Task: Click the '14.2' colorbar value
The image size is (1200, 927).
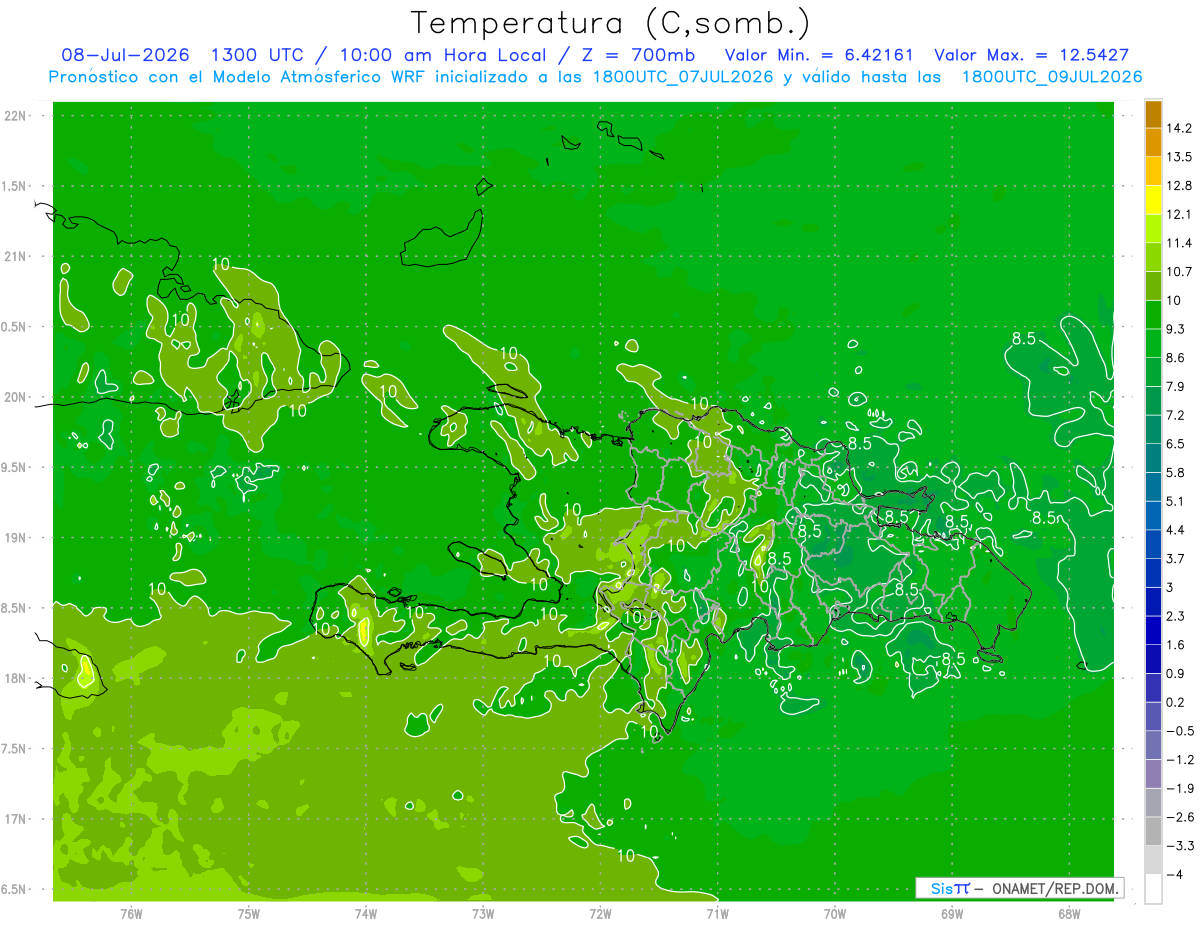Action: pyautogui.click(x=1179, y=128)
